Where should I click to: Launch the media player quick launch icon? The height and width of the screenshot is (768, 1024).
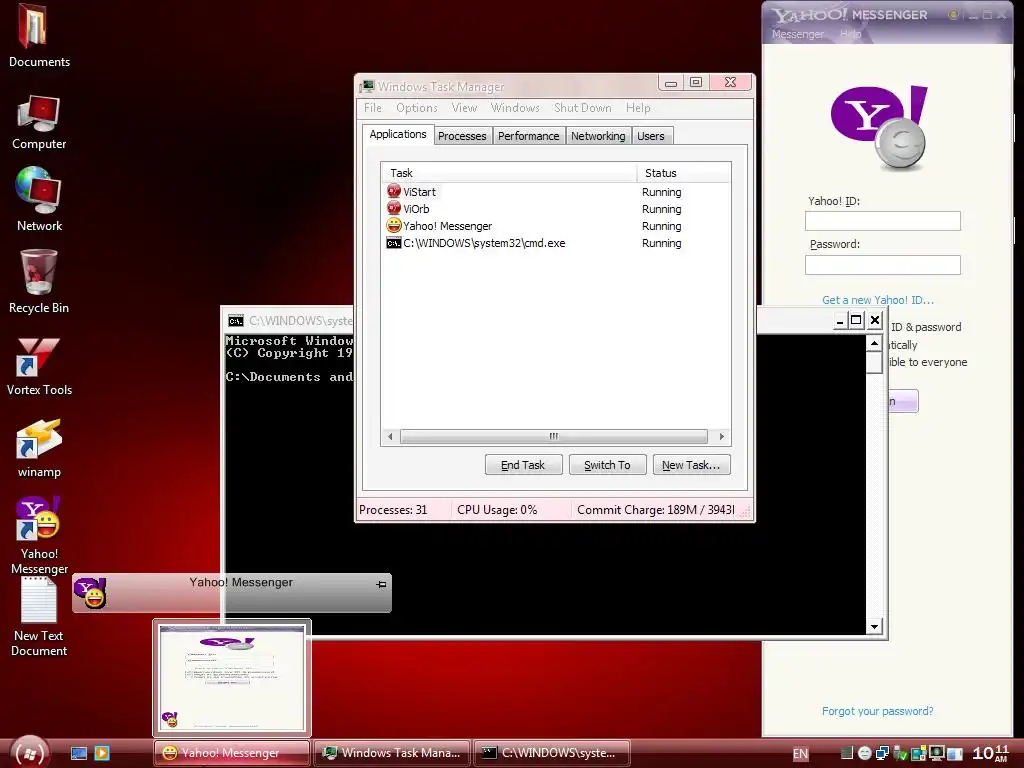[102, 753]
